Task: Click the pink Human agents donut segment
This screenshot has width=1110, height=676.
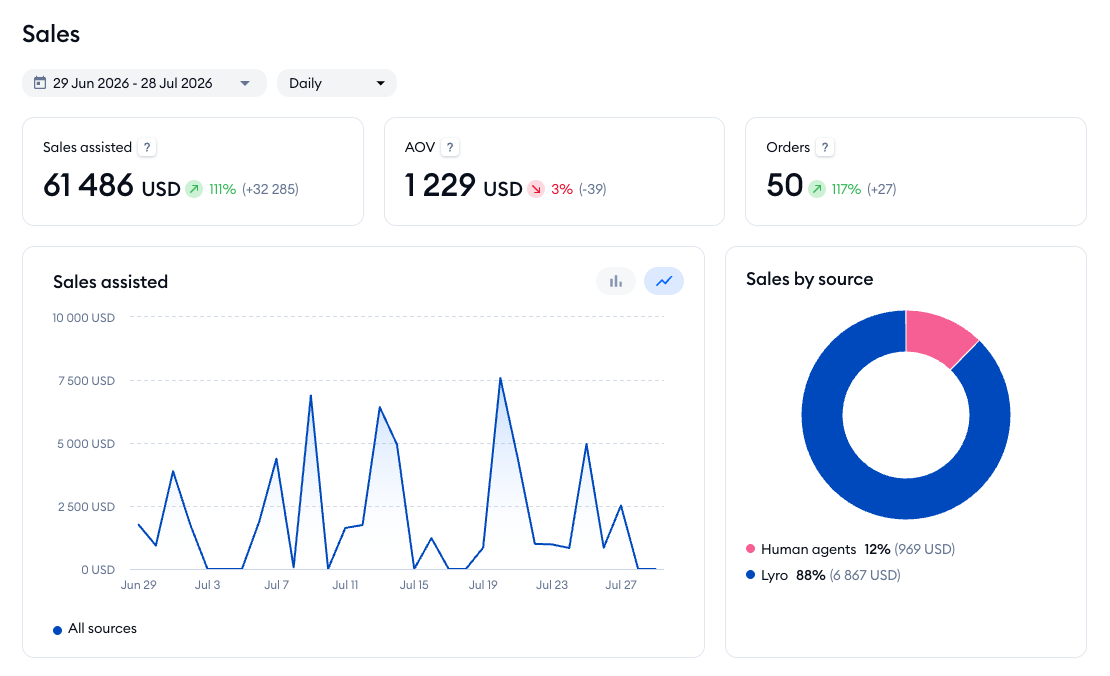Action: pos(939,335)
